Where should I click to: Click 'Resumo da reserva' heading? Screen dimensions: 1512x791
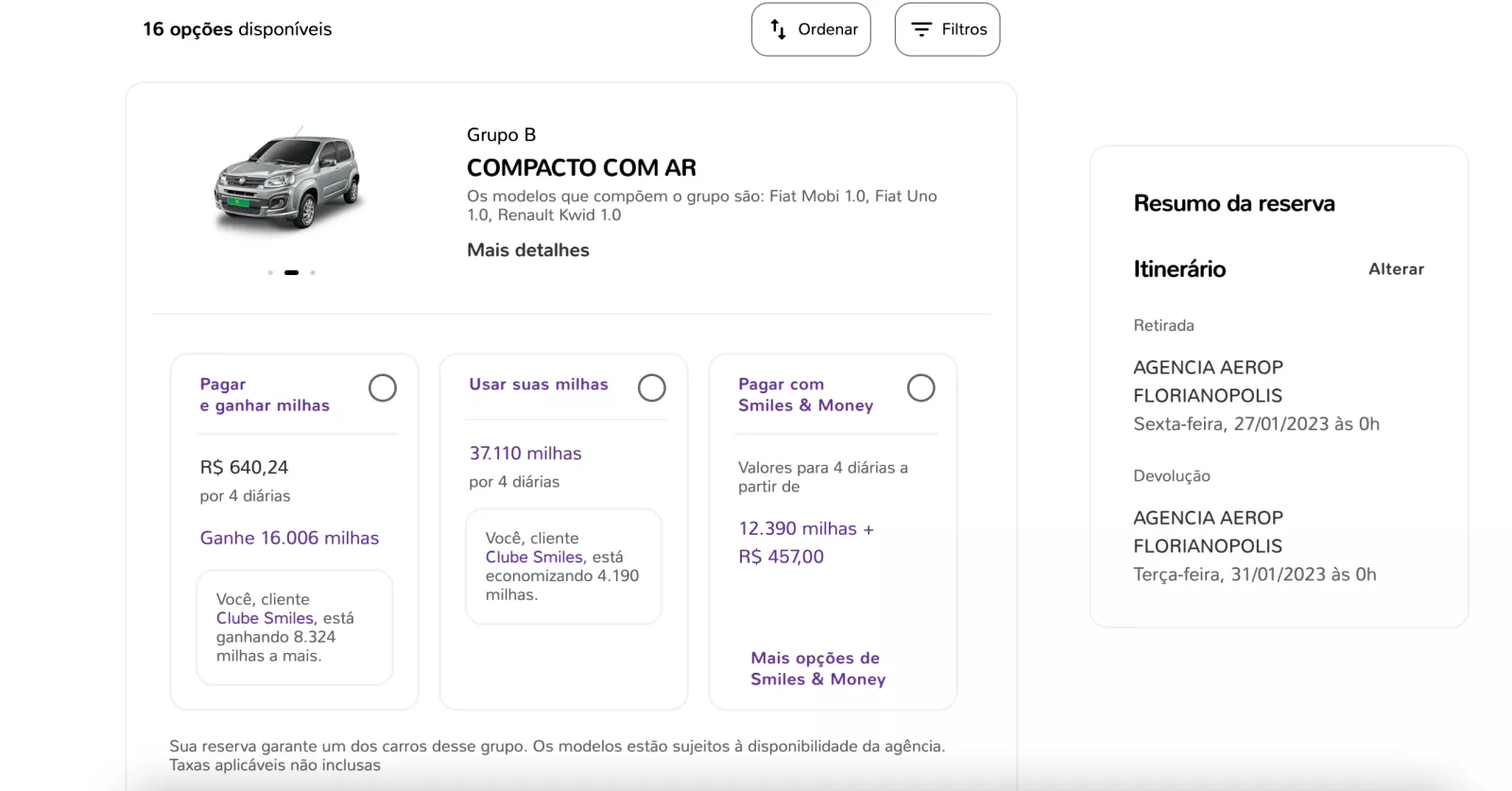pyautogui.click(x=1234, y=203)
